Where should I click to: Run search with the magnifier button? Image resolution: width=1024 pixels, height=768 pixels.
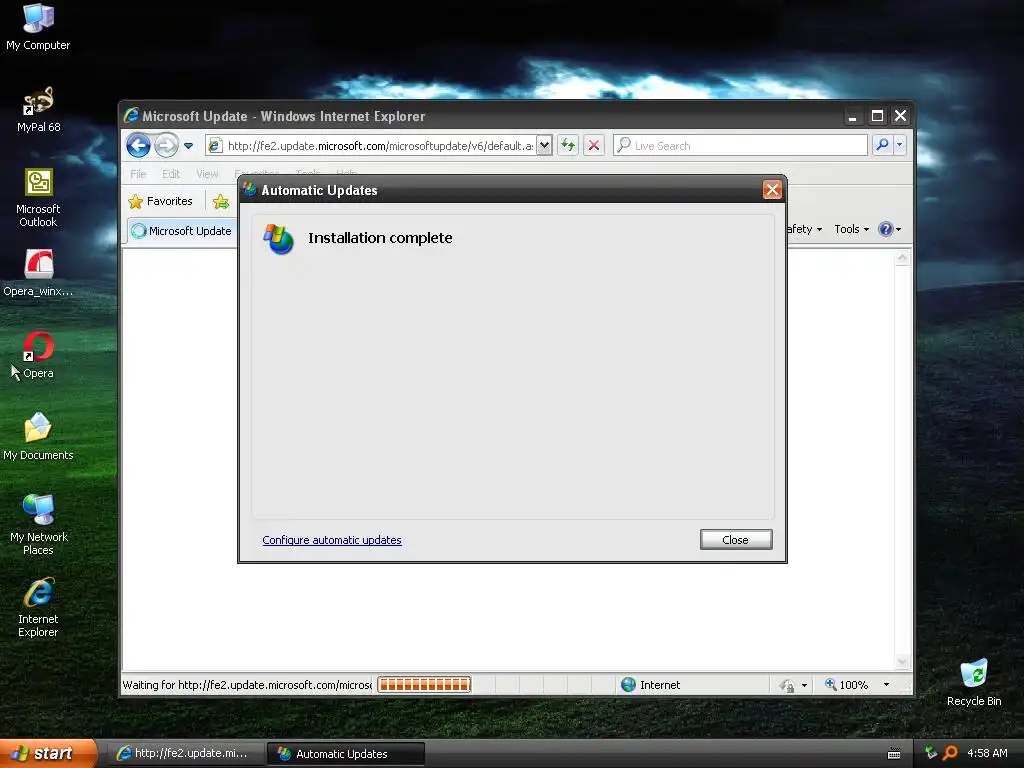882,145
